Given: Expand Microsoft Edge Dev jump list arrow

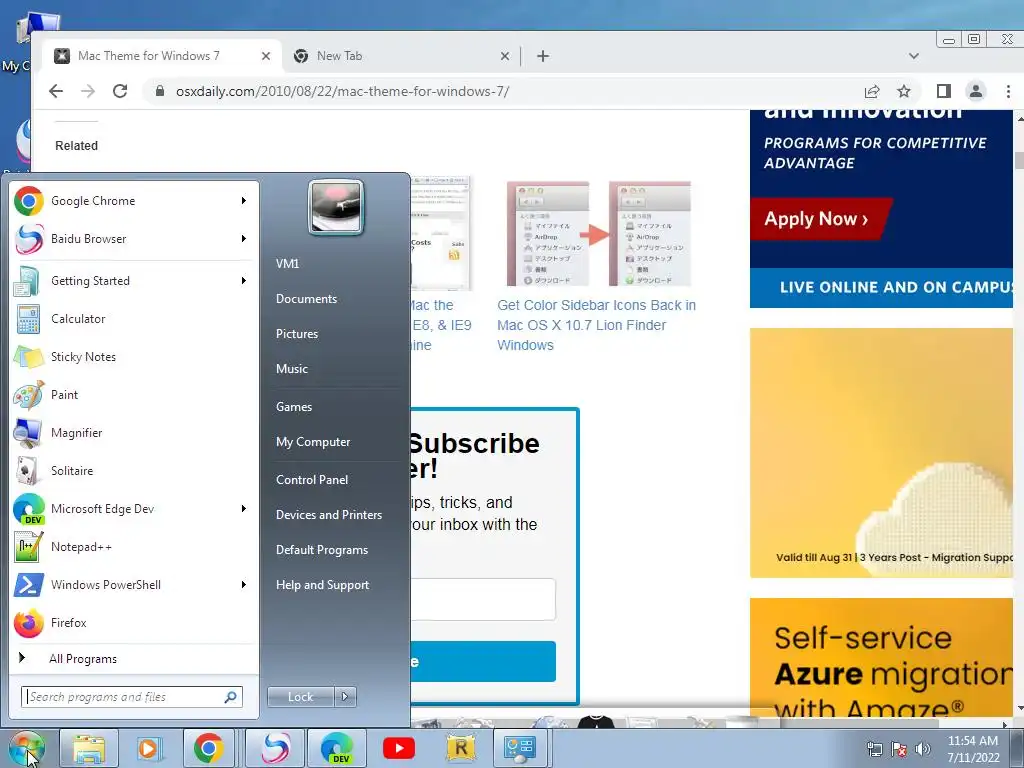Looking at the screenshot, I should tap(244, 509).
